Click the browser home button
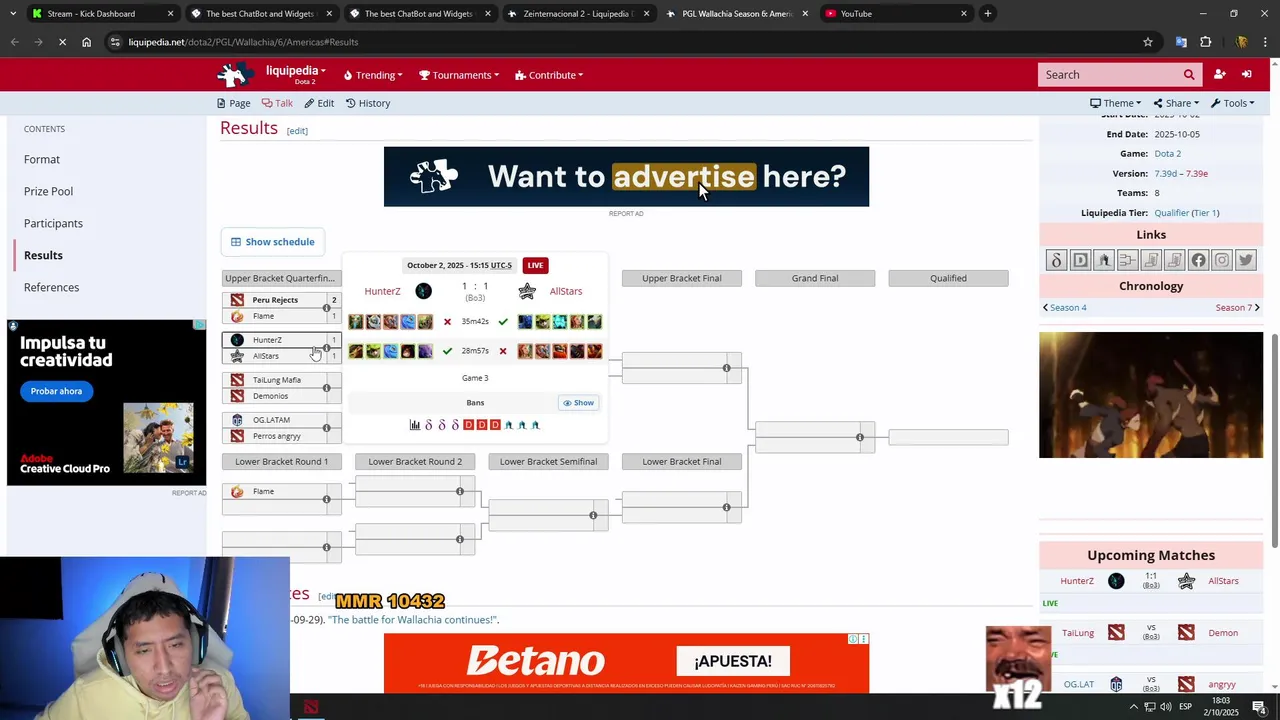 87,42
